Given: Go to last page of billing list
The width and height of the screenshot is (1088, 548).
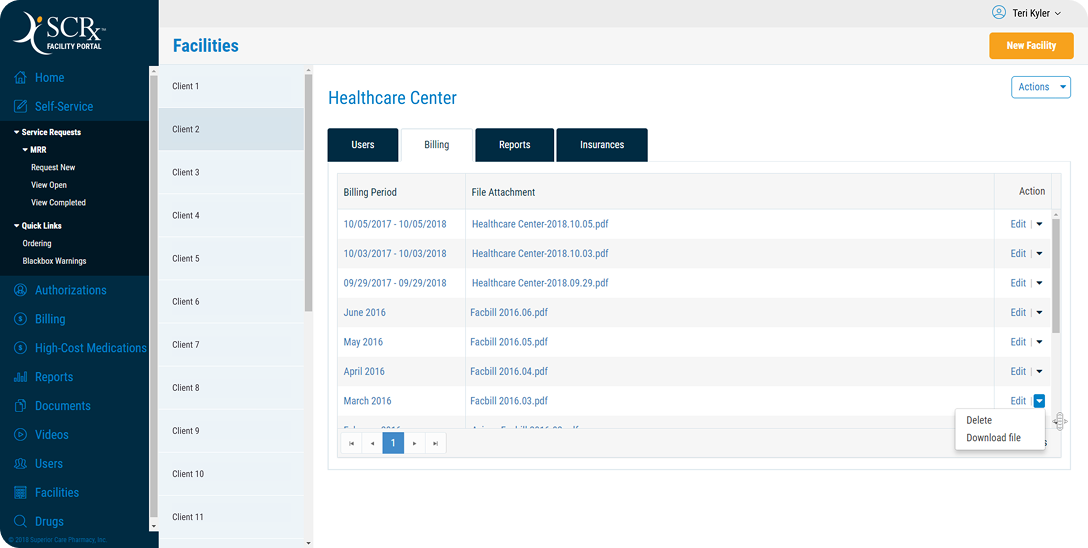Looking at the screenshot, I should [x=435, y=443].
